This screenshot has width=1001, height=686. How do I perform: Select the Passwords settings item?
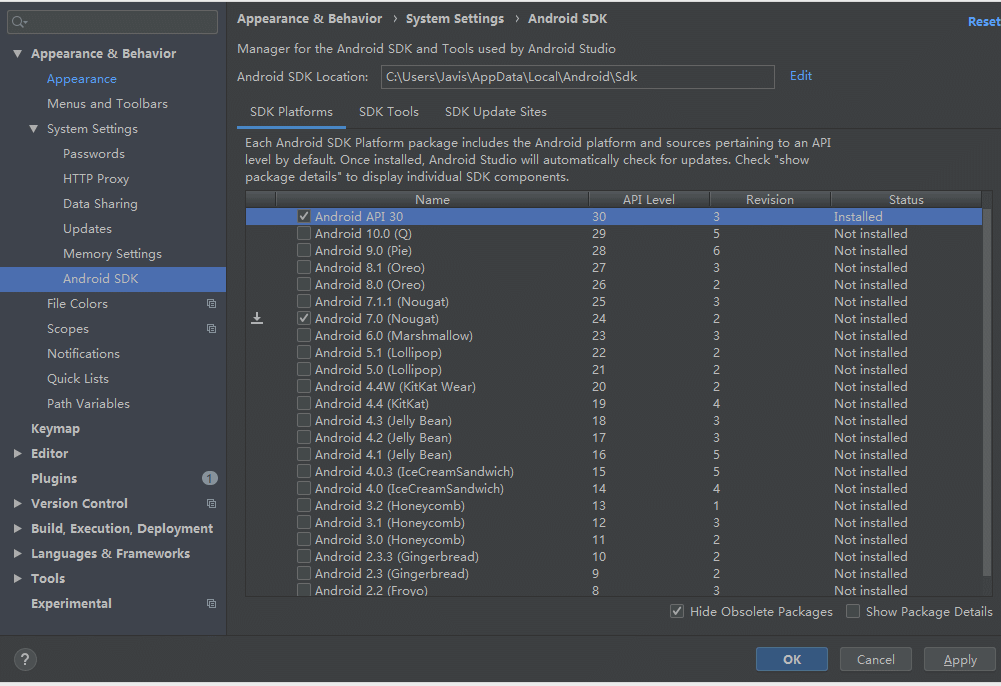coord(94,154)
